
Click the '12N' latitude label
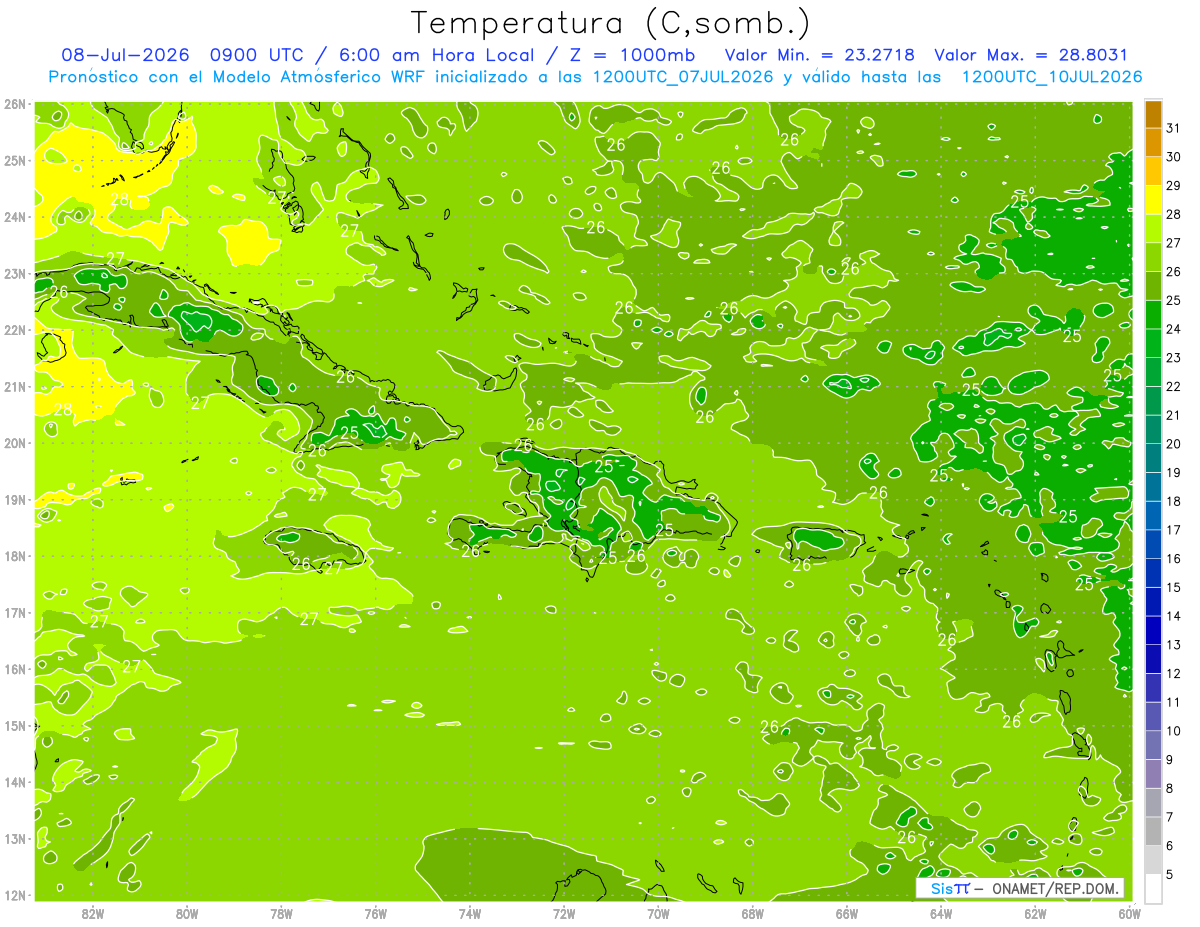[14, 895]
